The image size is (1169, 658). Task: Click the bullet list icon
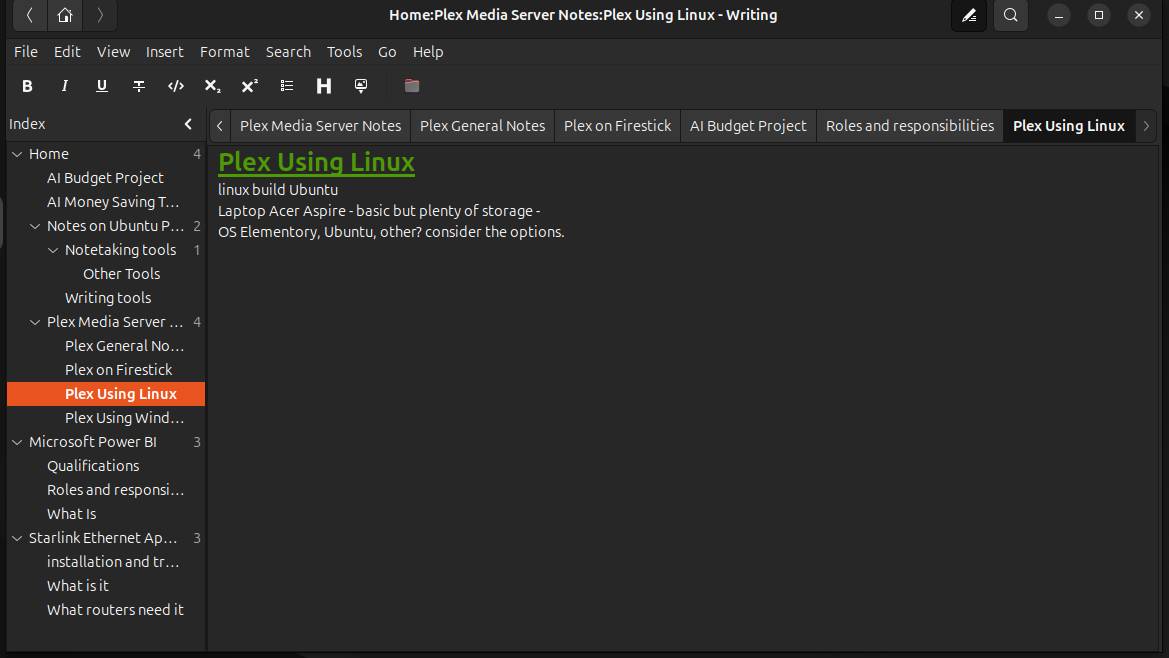[287, 86]
